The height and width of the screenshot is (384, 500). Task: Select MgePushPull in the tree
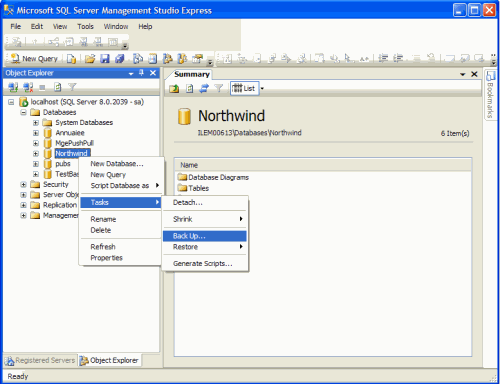[x=74, y=143]
